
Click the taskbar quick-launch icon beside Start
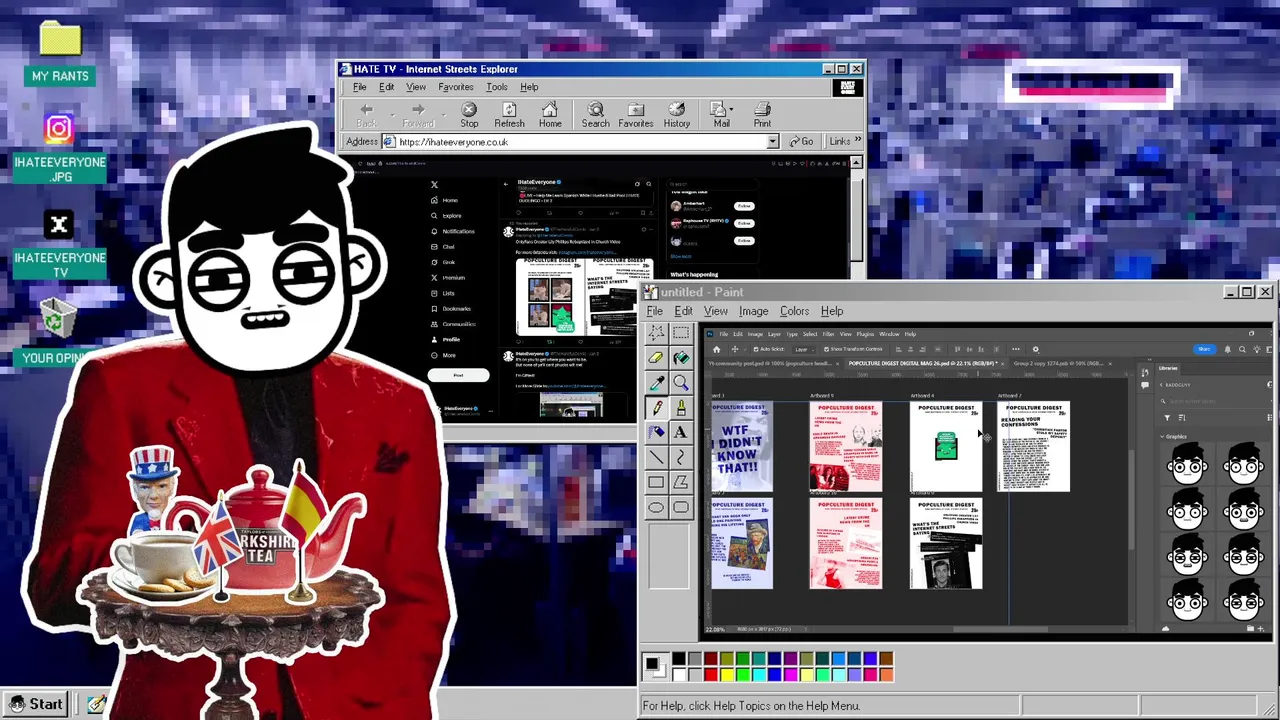[x=96, y=704]
